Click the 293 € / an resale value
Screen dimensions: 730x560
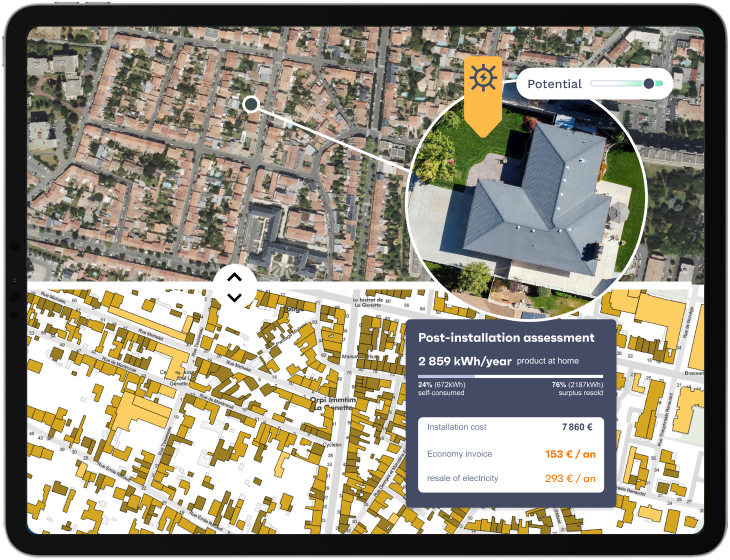(570, 478)
